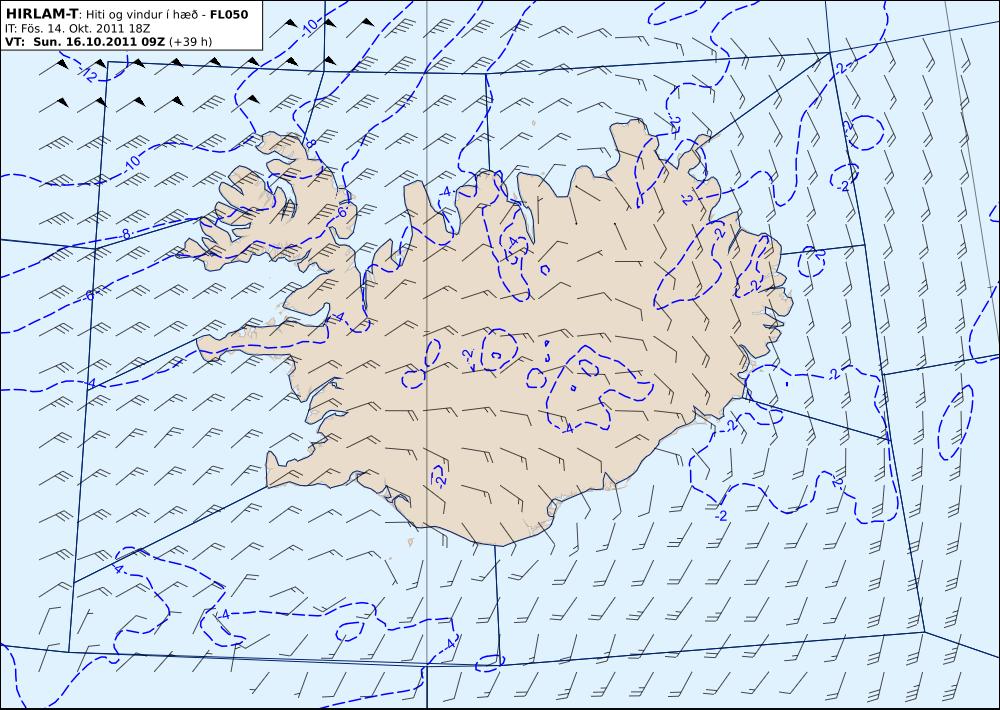Select the "IT: Fös. 14. Okt. 2011 18Z" line
Screen dimensions: 1000x710
77,29
